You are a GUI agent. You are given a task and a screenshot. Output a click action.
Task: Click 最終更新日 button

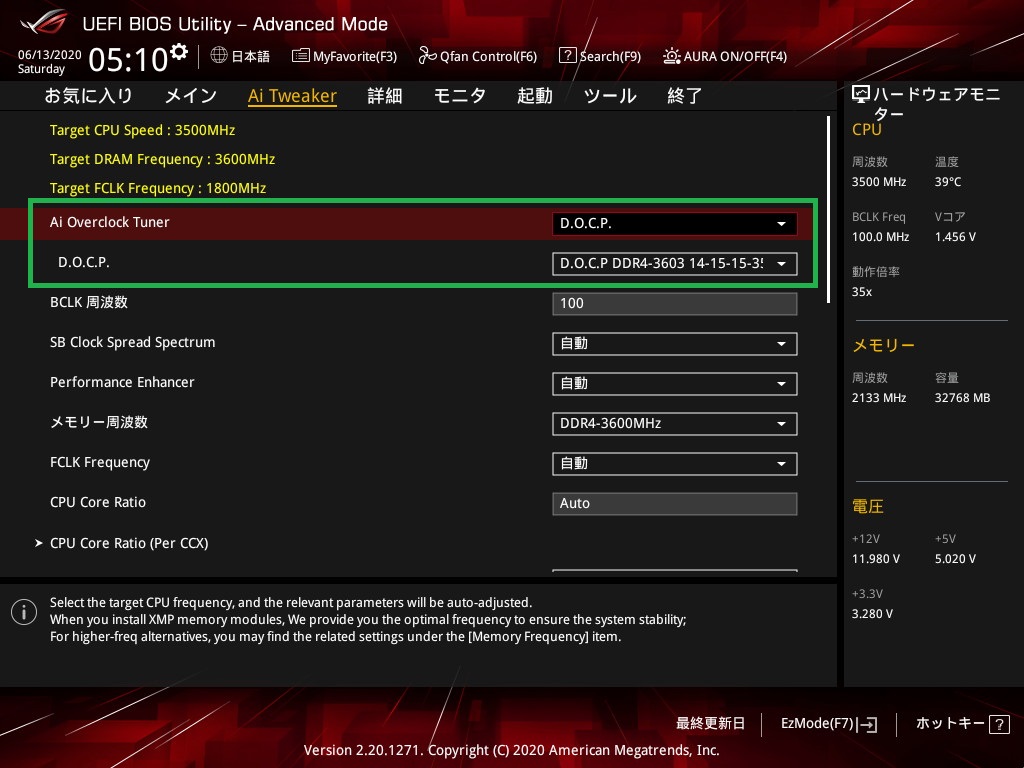coord(711,723)
